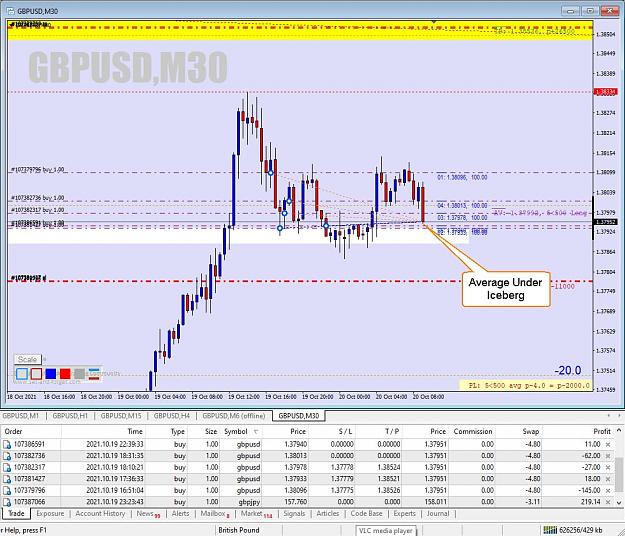Sort trades by the Time column header
This screenshot has width=625, height=536.
[x=104, y=432]
